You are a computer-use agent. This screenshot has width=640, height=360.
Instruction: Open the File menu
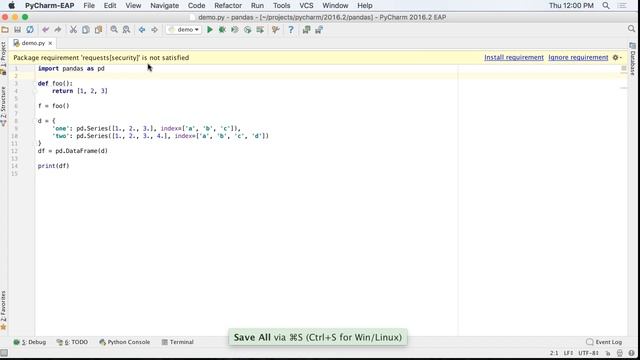tap(89, 6)
